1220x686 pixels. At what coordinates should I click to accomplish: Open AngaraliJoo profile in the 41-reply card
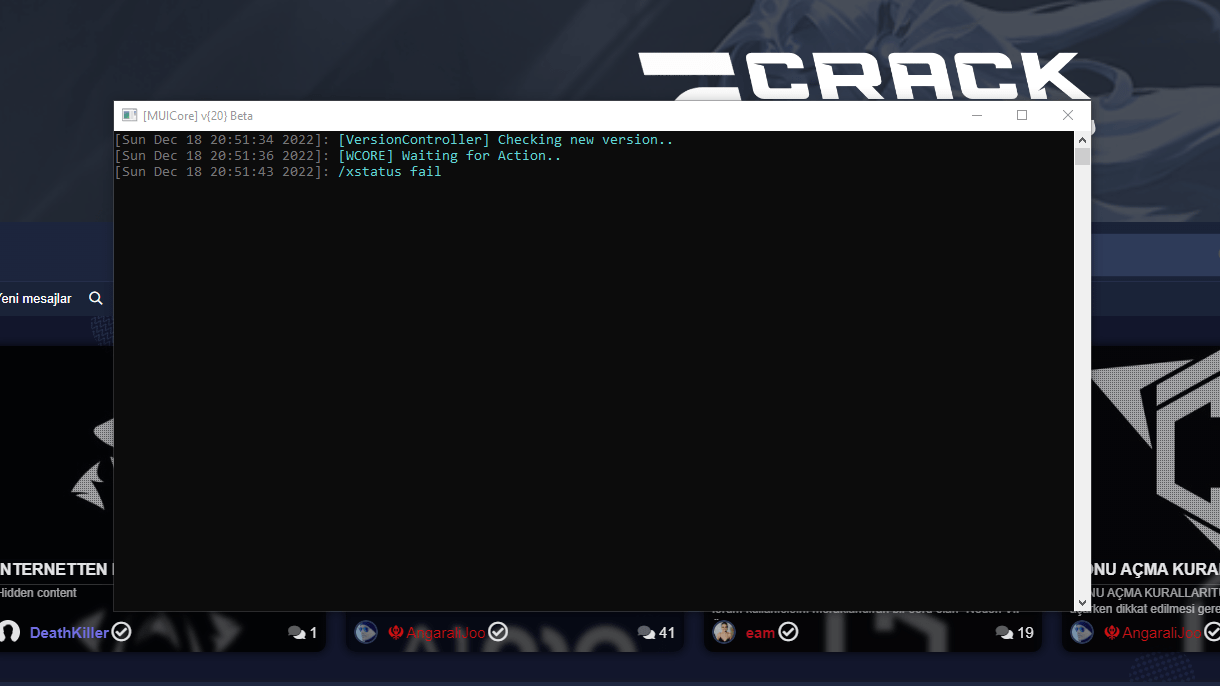click(x=446, y=632)
